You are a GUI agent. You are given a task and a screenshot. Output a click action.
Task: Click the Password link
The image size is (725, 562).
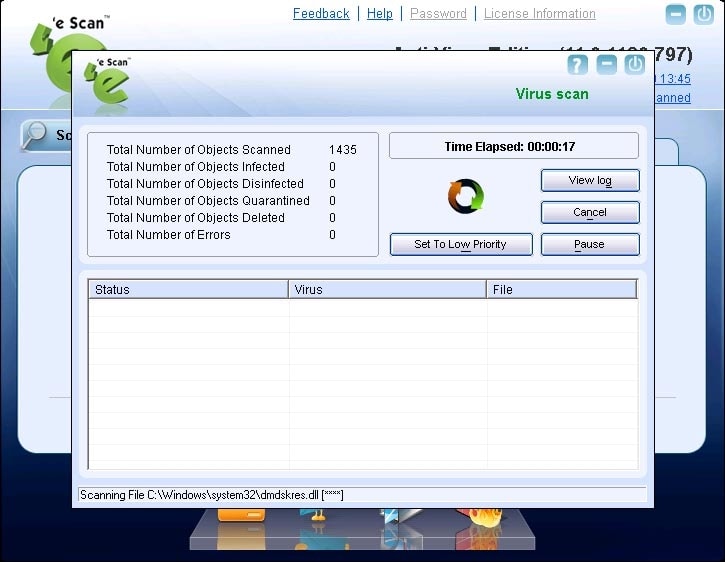click(x=438, y=14)
